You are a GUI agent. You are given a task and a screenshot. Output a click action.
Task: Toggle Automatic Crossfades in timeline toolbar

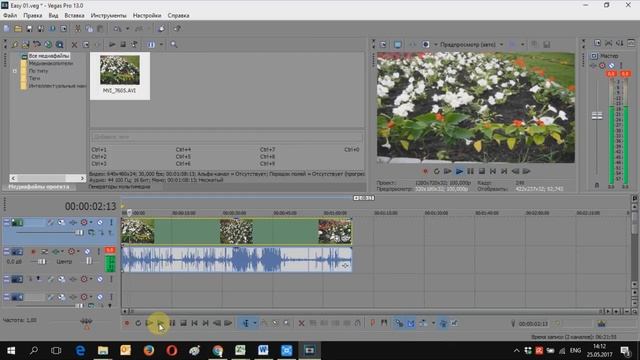point(411,323)
